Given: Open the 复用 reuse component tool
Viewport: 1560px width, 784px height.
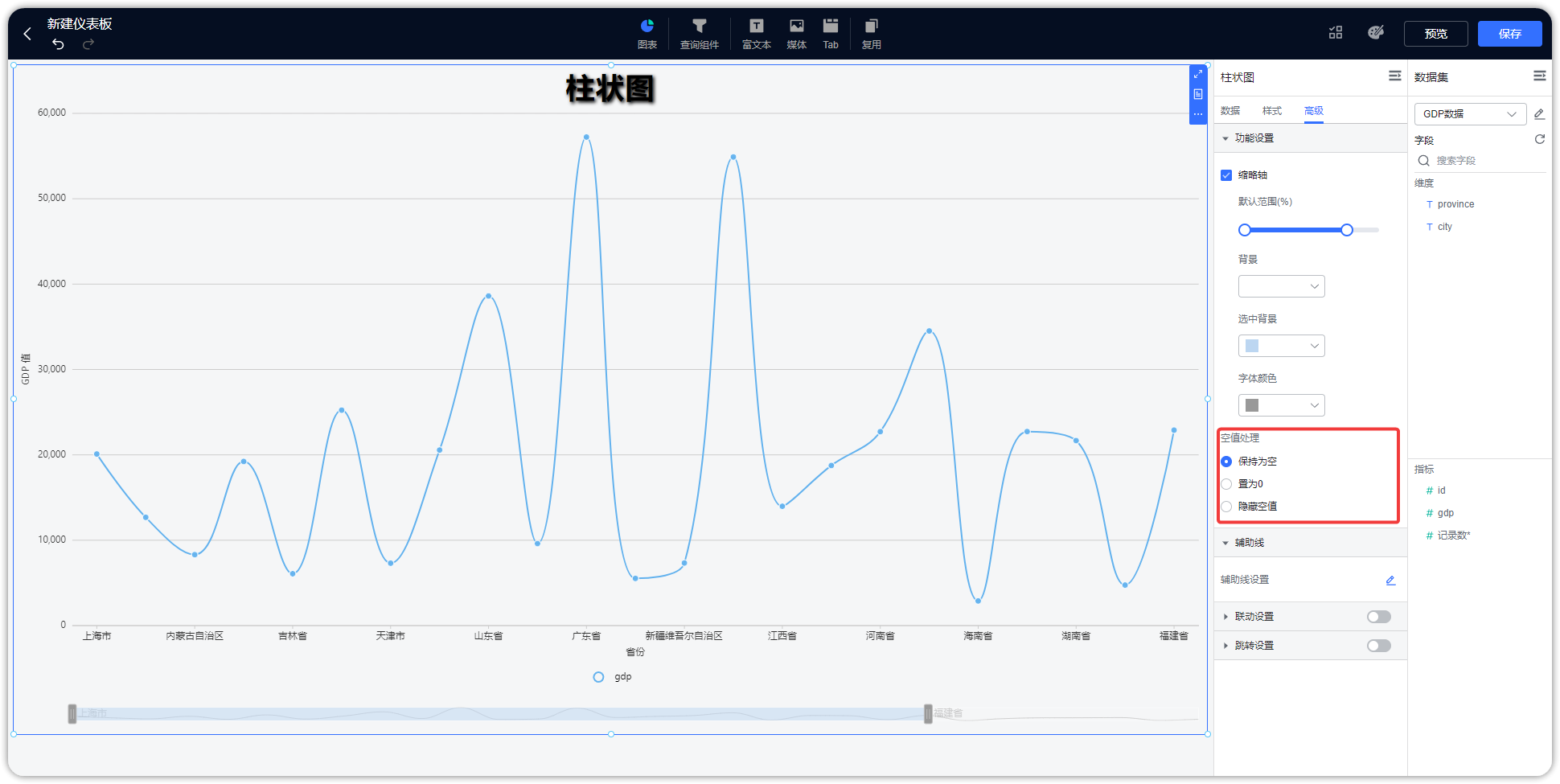Looking at the screenshot, I should (872, 34).
